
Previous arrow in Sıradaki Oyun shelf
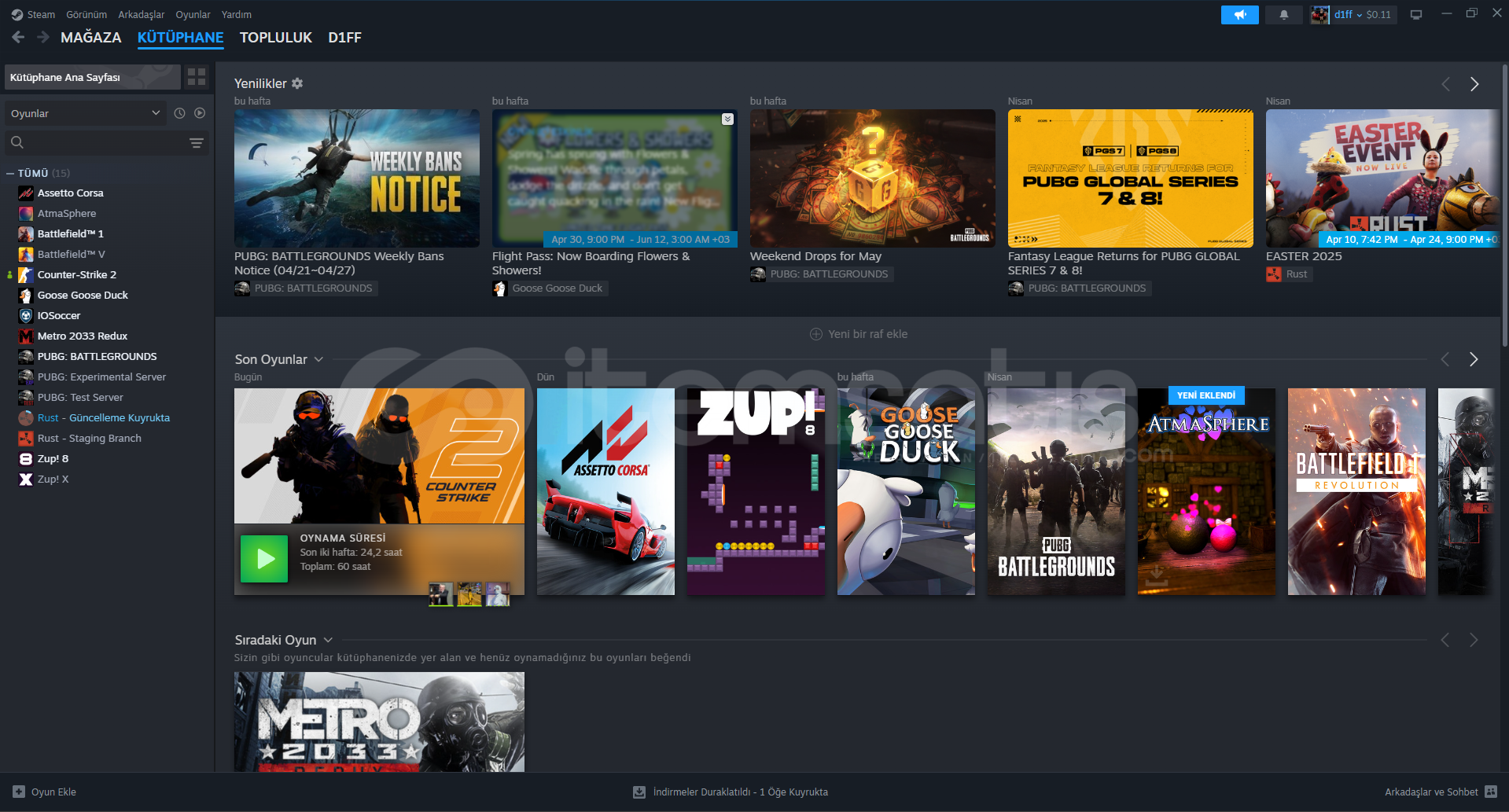click(1445, 640)
